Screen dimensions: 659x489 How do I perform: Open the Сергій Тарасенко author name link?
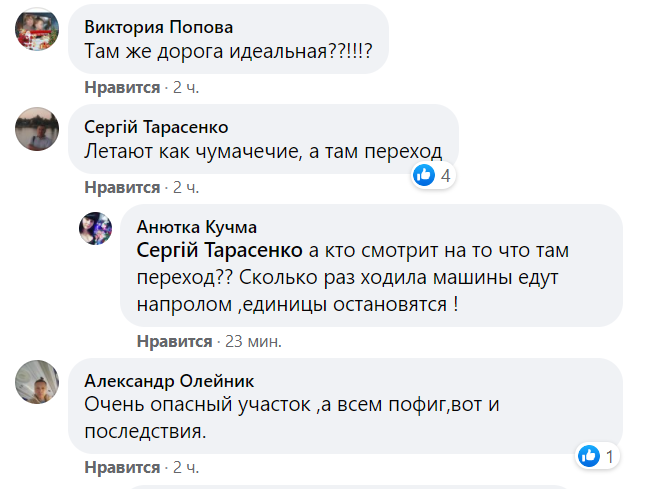click(x=155, y=127)
